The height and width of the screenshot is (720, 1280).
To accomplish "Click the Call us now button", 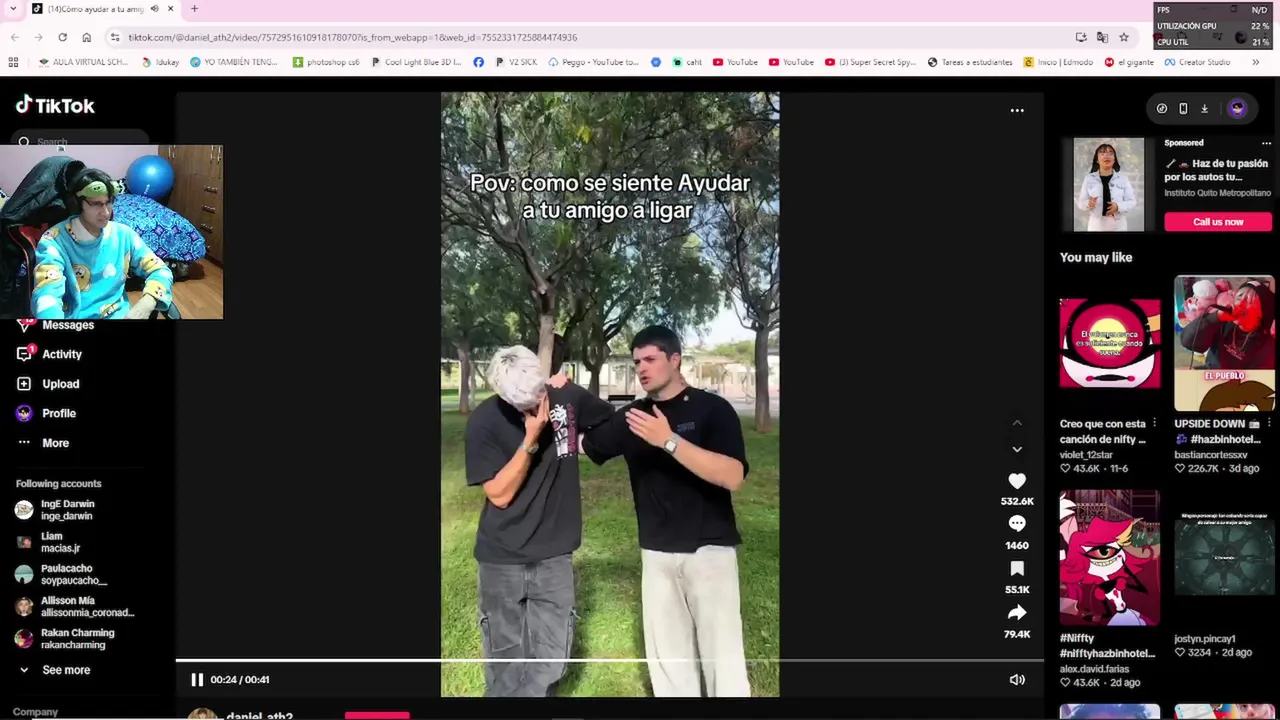I will tap(1218, 222).
